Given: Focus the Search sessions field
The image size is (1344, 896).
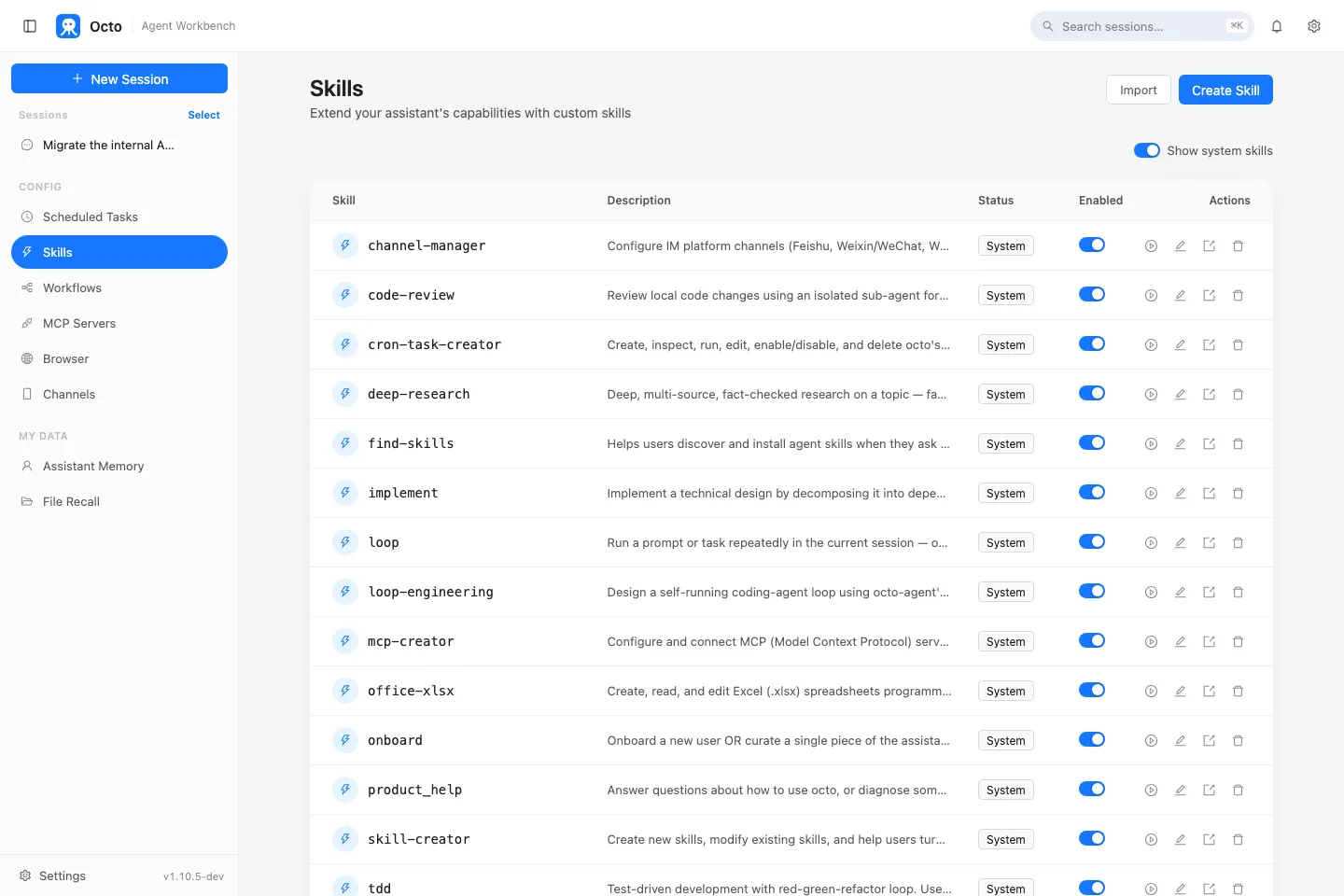Looking at the screenshot, I should coord(1141,26).
